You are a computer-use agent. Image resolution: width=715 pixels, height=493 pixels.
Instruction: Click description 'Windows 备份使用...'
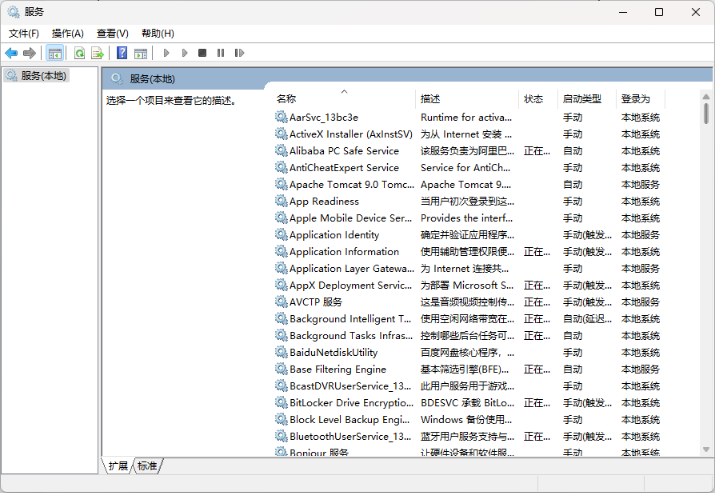[466, 420]
